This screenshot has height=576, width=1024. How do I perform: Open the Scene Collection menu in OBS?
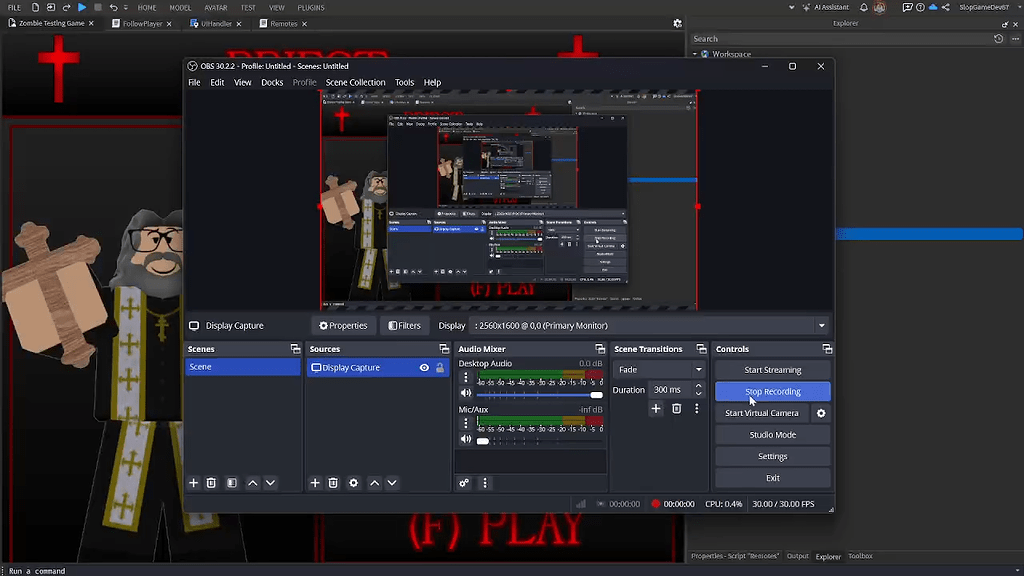pyautogui.click(x=355, y=82)
